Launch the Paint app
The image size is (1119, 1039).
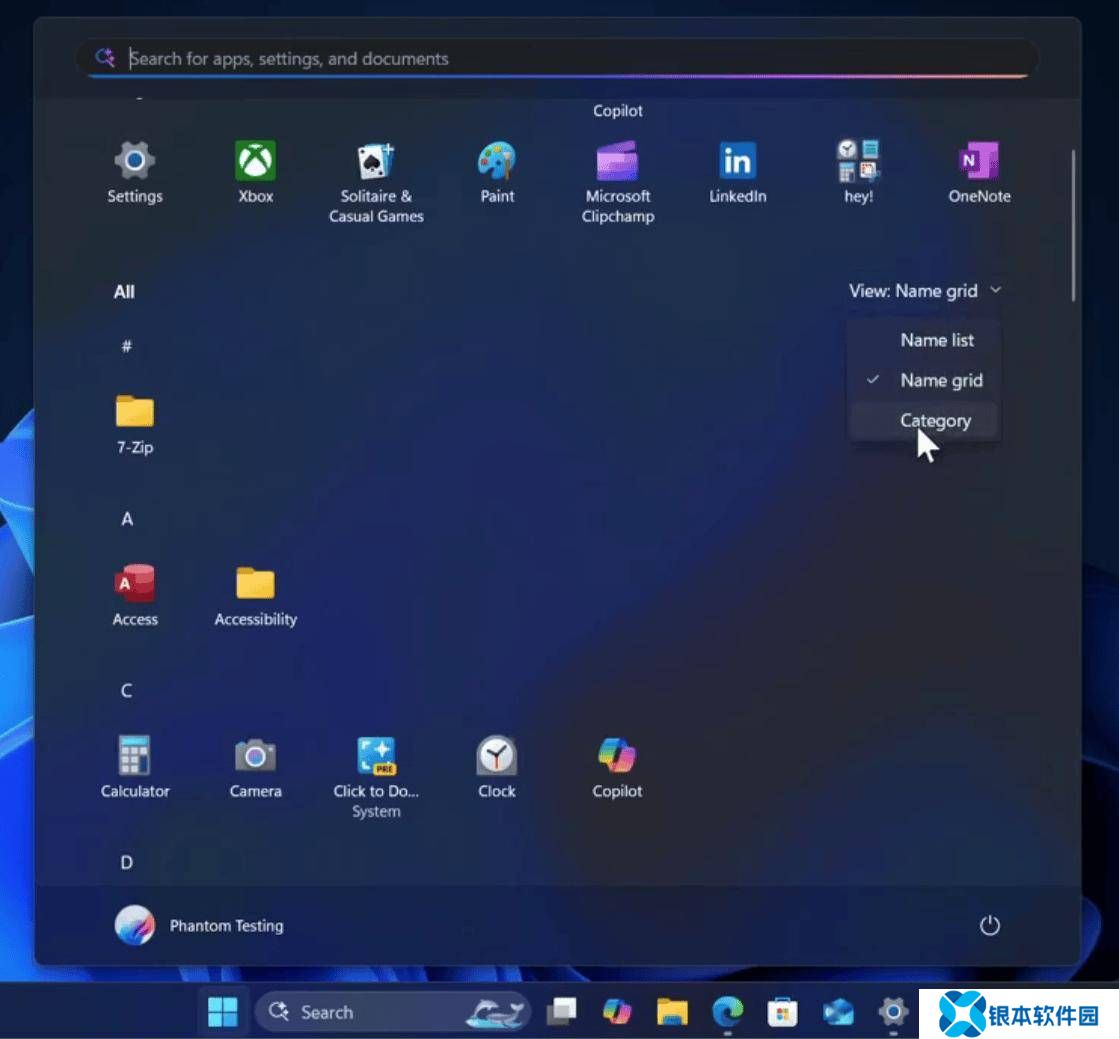tap(497, 173)
